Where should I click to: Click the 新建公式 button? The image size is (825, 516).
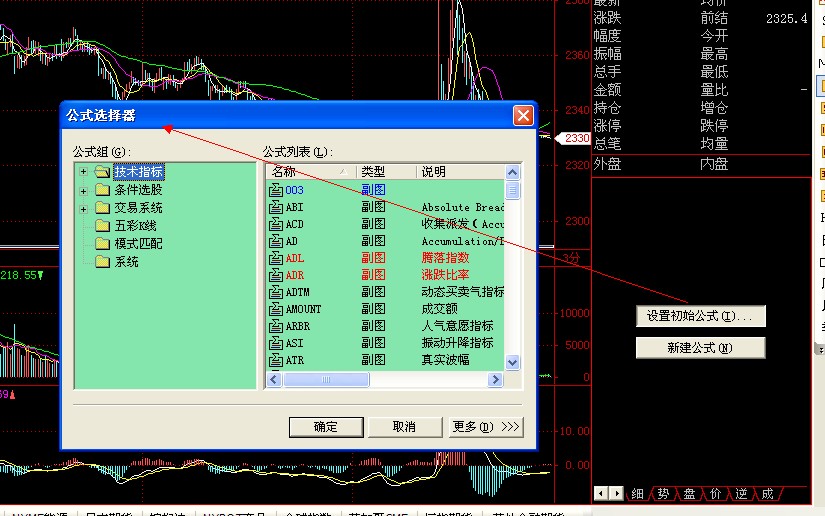[x=700, y=348]
